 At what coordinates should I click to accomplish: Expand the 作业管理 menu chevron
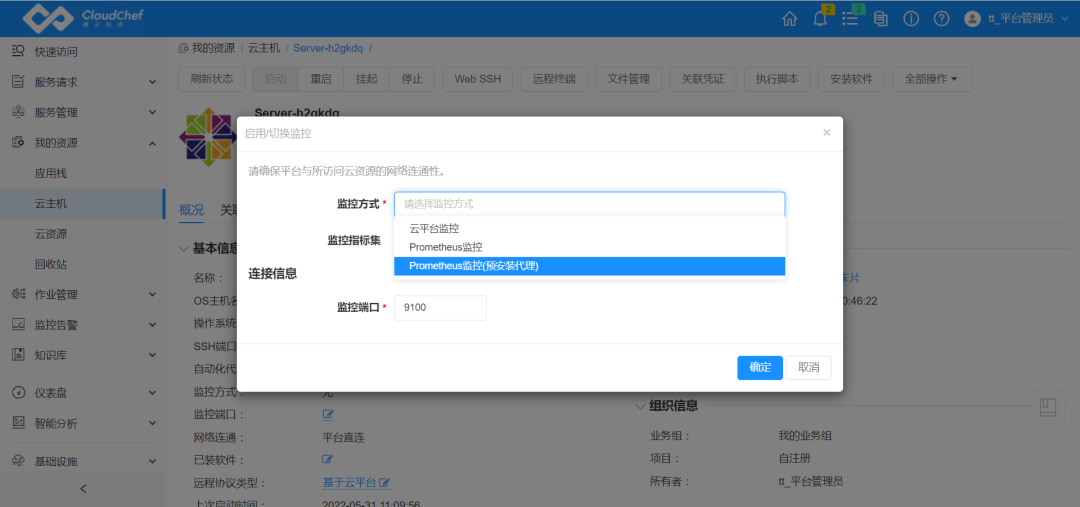coord(152,295)
